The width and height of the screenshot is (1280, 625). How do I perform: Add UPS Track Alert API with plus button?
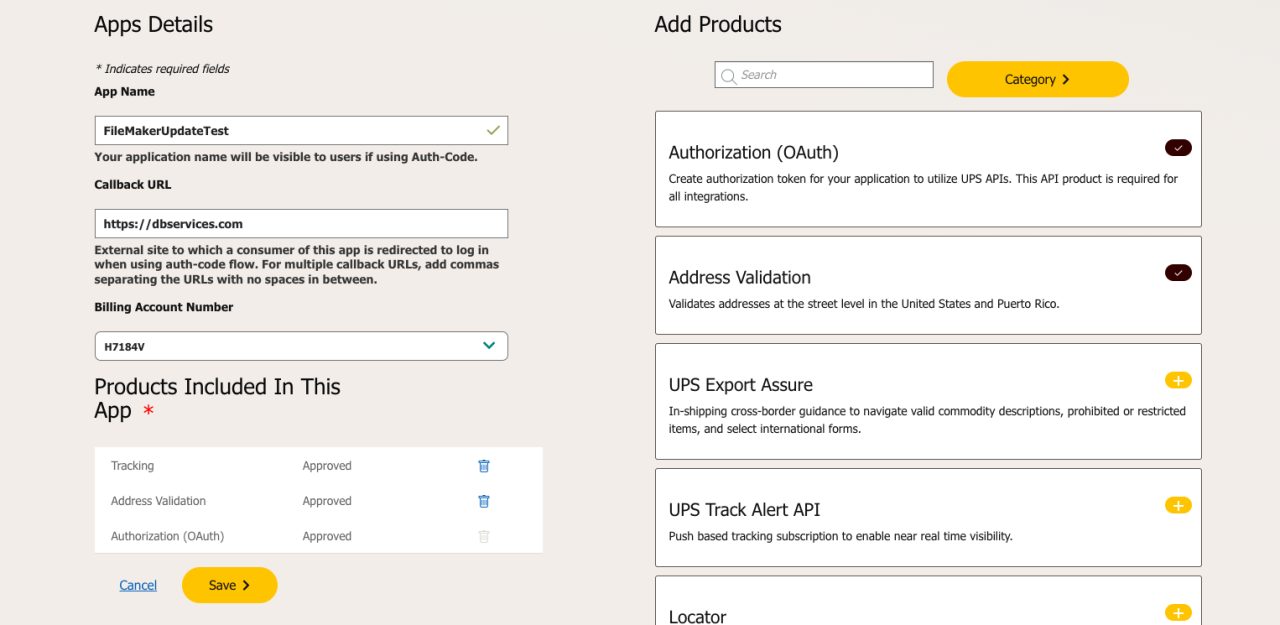[1178, 505]
